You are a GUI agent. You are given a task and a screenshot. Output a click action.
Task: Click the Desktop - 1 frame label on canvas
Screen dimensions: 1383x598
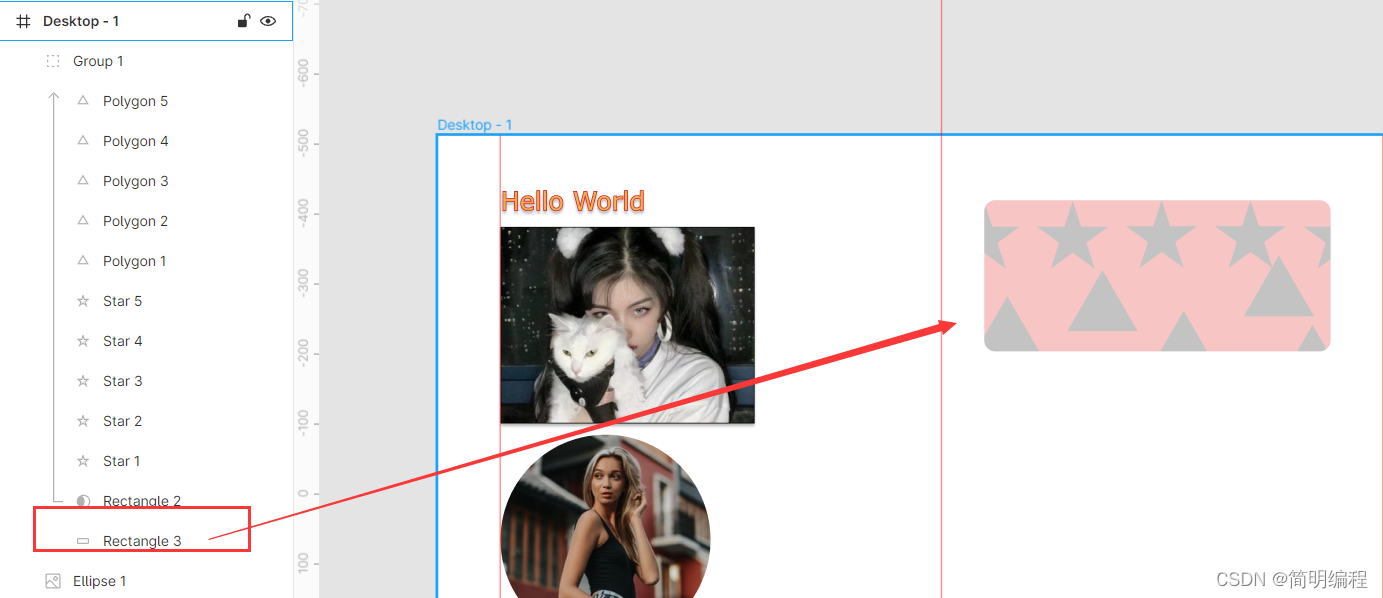475,125
